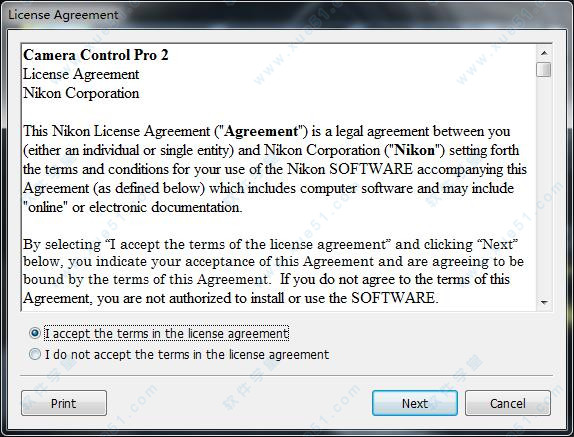
Task: Click the license text scrollbar thumb
Action: coord(544,70)
